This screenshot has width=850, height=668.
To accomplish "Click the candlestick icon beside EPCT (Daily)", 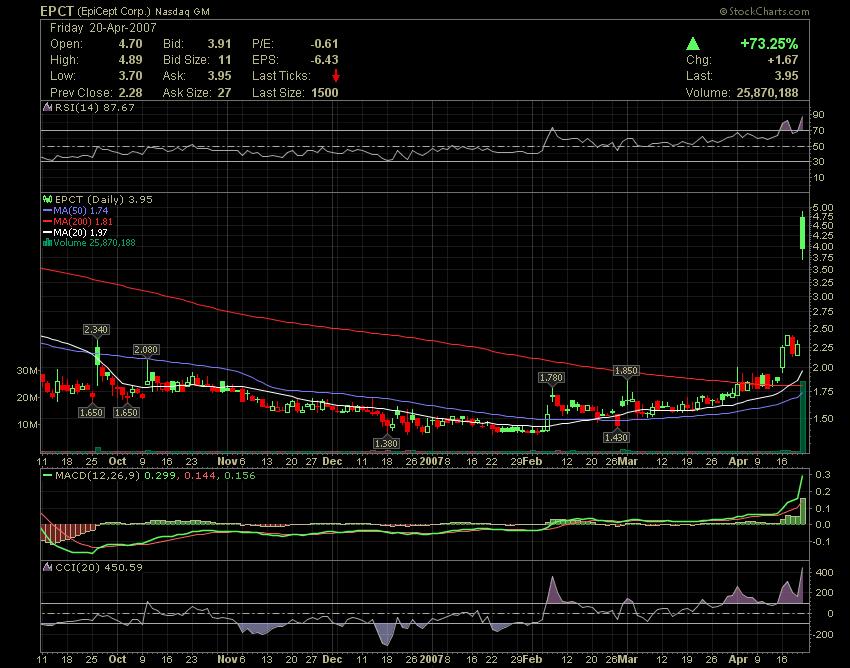I will tap(48, 200).
